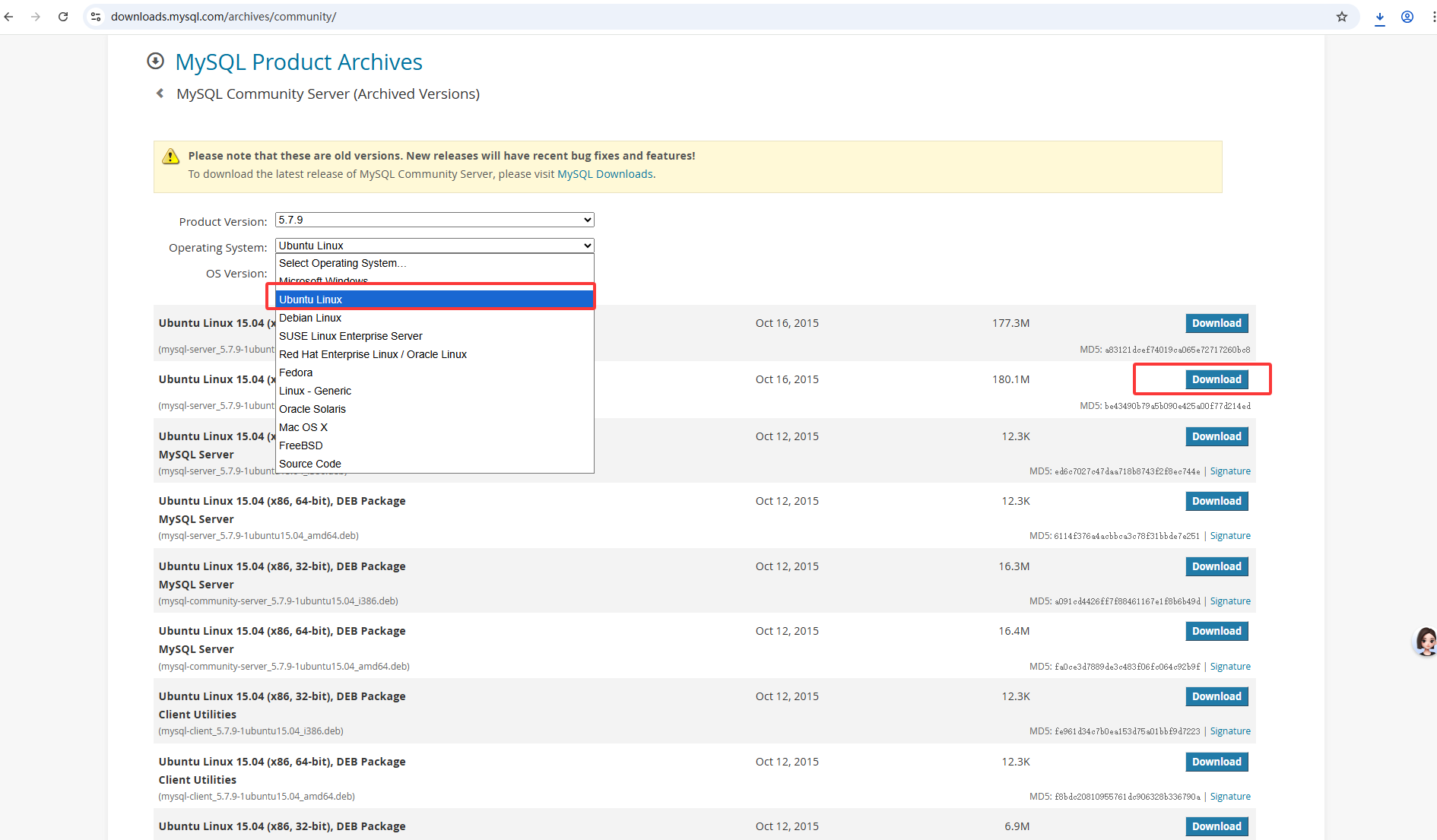Screen dimensions: 1437x840
Task: Select Oracle Solaris option
Action: click(x=435, y=409)
